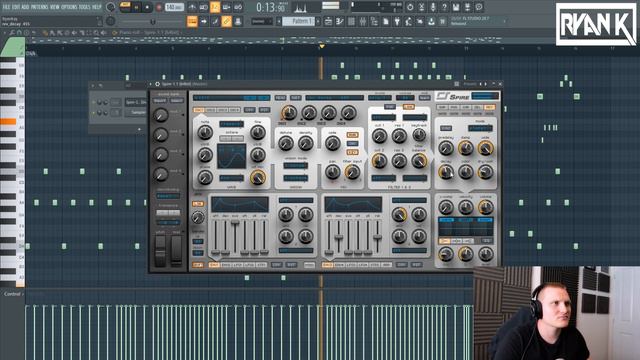
Task: Toggle mute LED of the Spire channel
Action: tap(94, 102)
